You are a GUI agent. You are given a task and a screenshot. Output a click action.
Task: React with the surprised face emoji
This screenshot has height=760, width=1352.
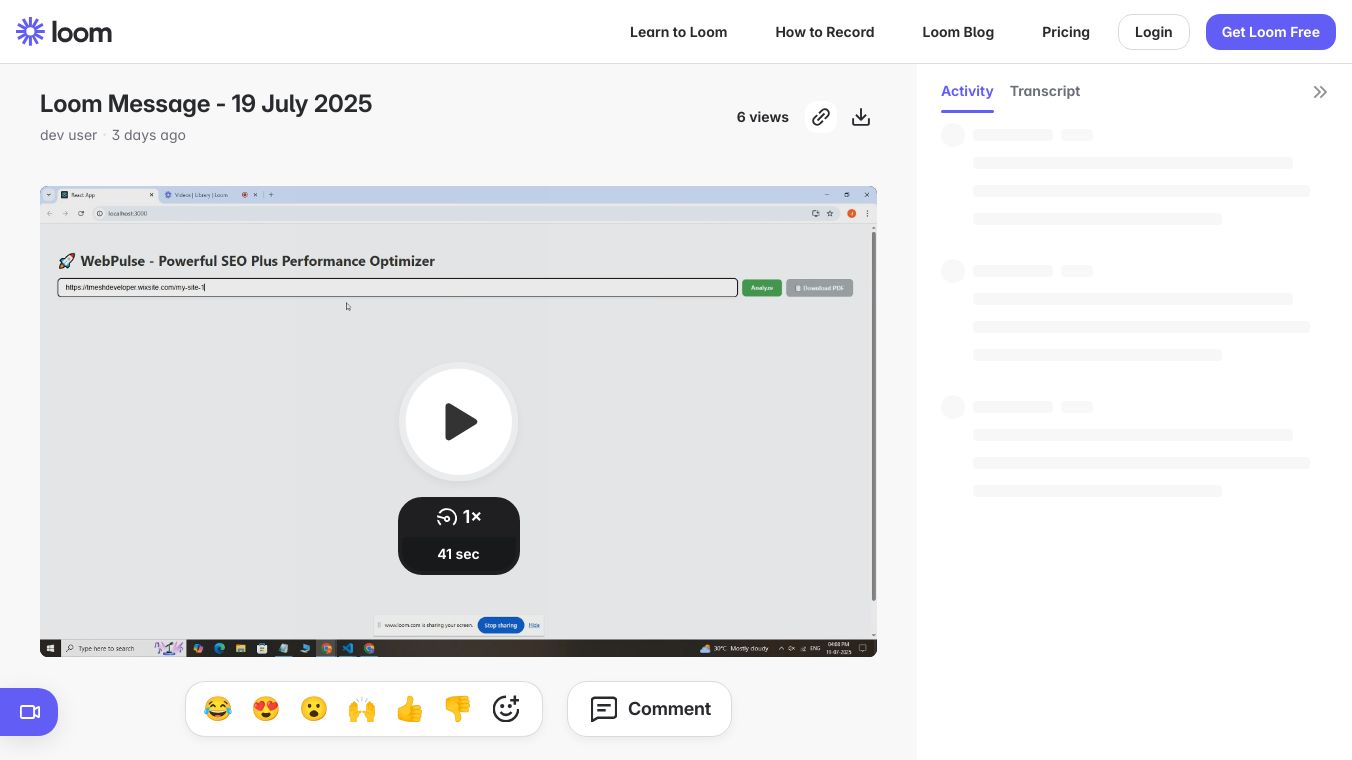coord(314,709)
